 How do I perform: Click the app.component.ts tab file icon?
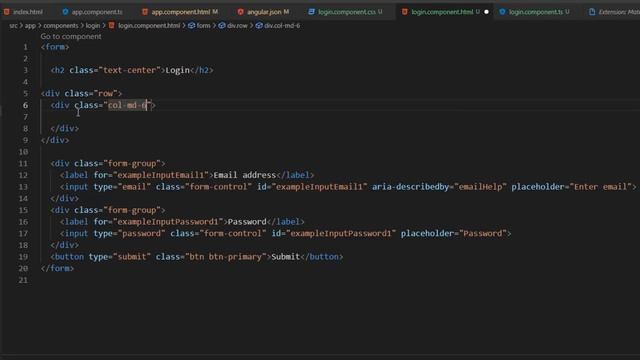pos(65,12)
